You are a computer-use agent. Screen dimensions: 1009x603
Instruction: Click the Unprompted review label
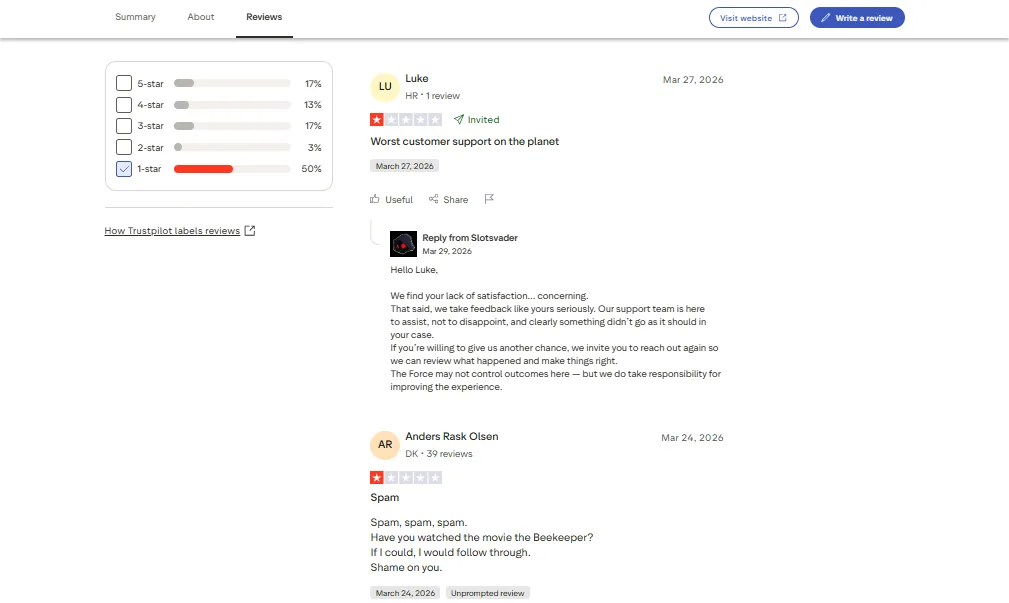coord(487,593)
